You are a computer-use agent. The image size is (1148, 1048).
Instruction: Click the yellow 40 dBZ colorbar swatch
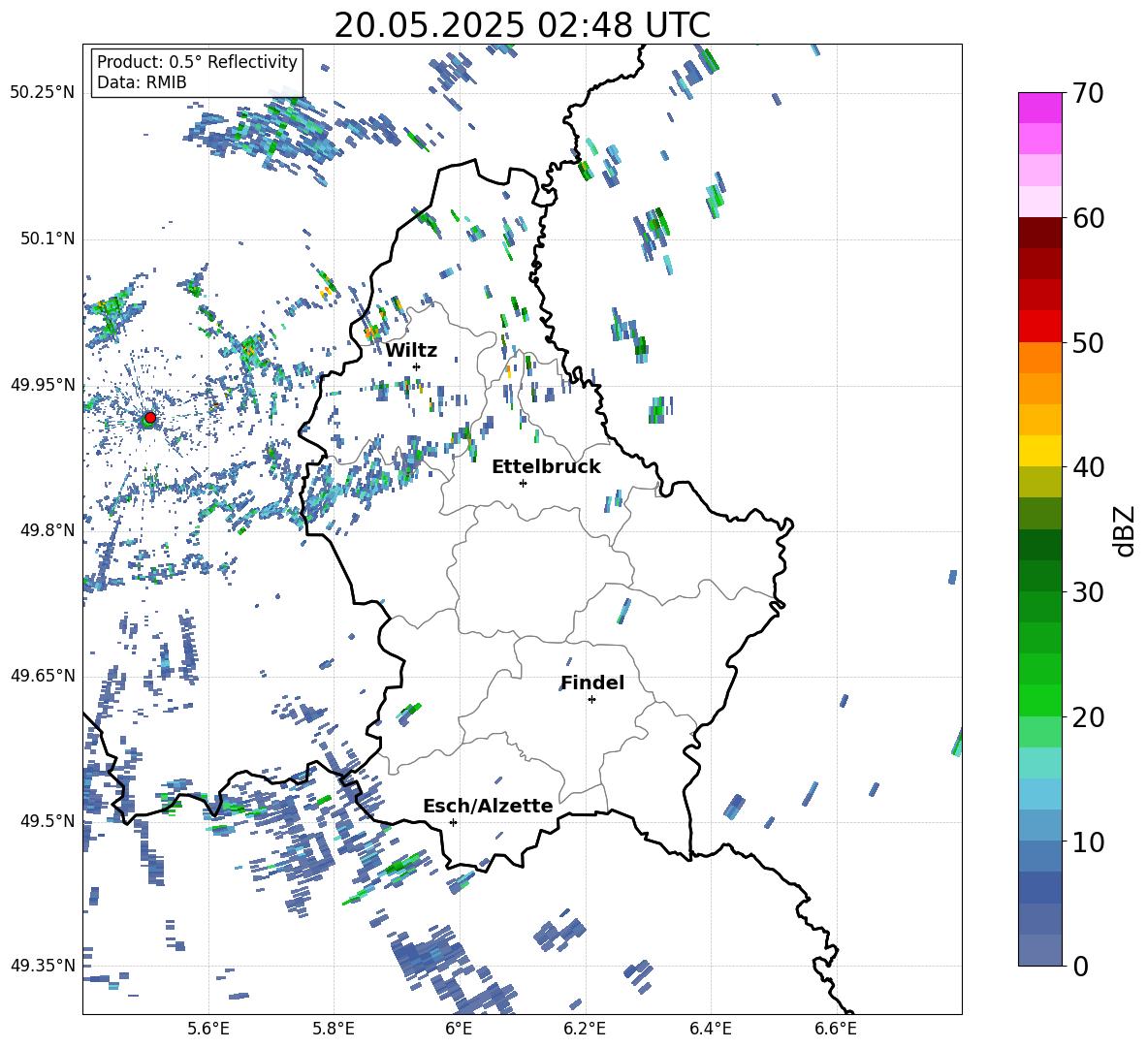[1039, 451]
